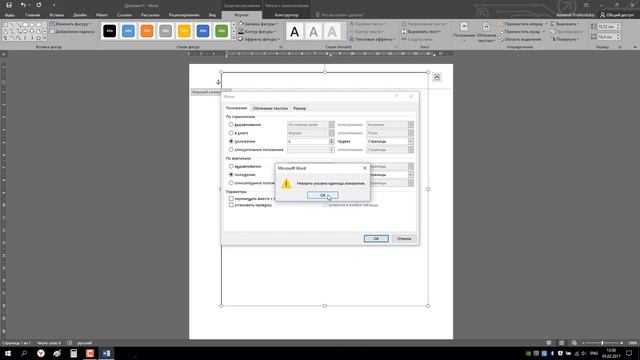
Task: Click OK in the Layout dialog
Action: click(x=376, y=238)
